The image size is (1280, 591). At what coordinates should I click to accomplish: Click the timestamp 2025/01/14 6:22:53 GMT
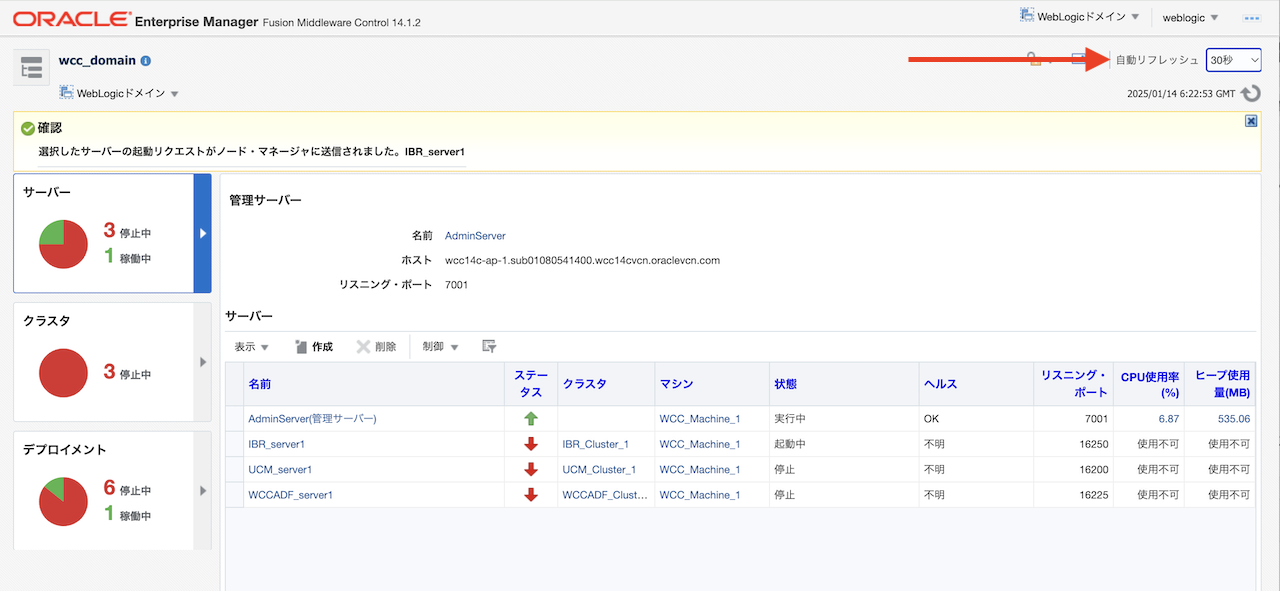[x=1181, y=95]
